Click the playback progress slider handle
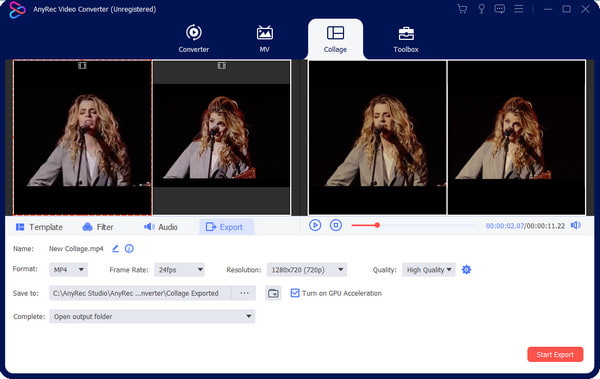The width and height of the screenshot is (600, 379). point(377,225)
